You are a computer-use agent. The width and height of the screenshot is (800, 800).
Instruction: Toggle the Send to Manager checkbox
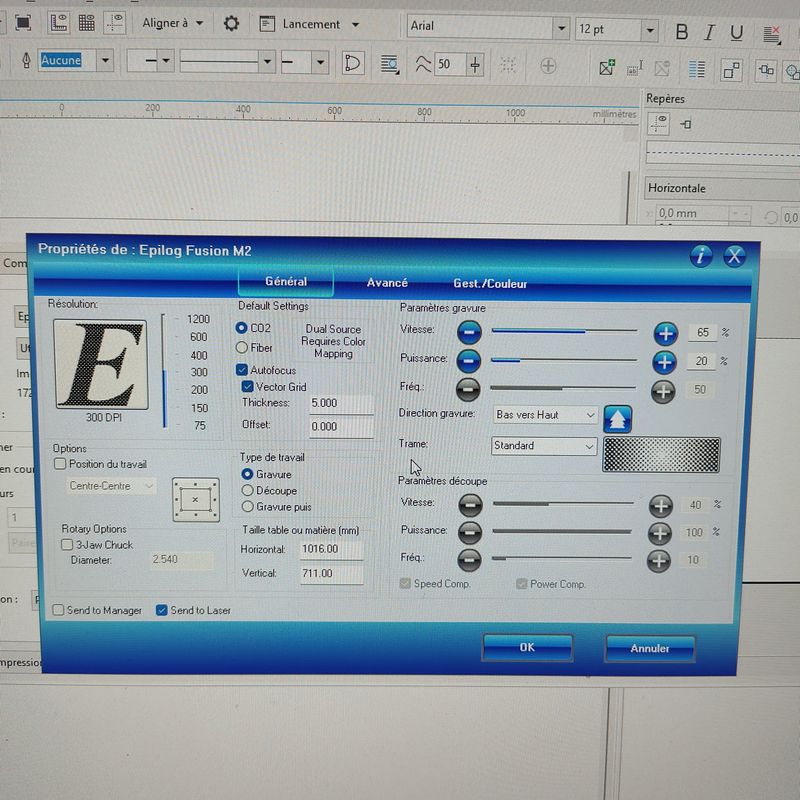pyautogui.click(x=59, y=610)
